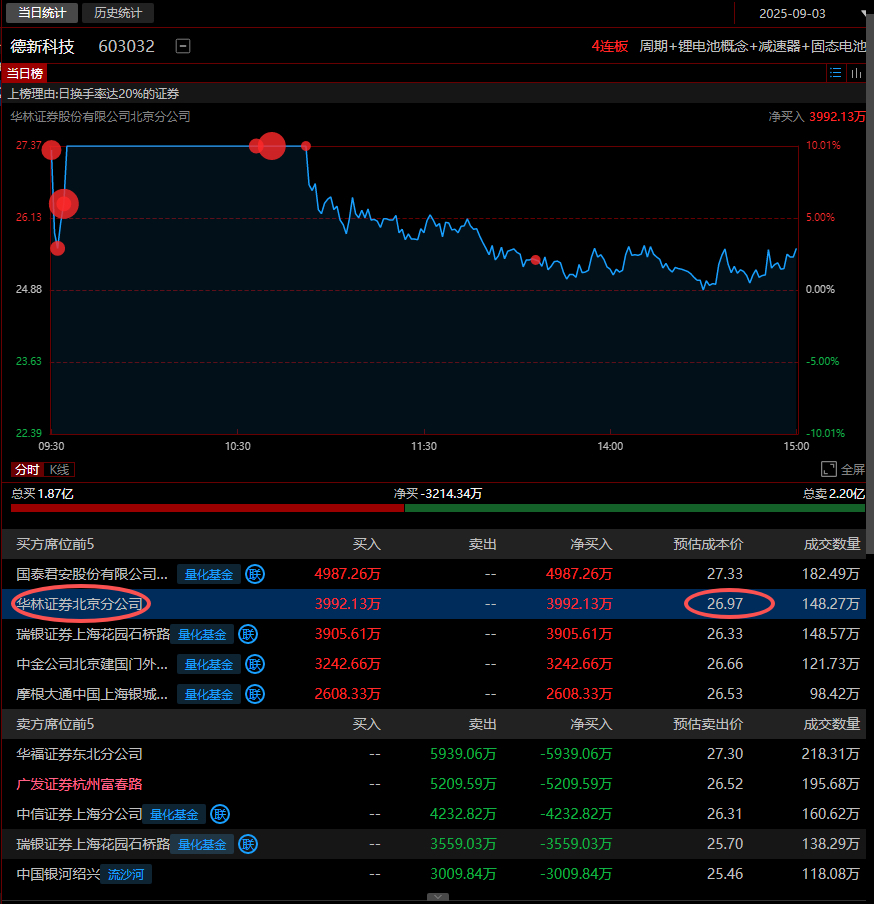Select the 国泰君安股份有限公司 buyer row
Viewport: 874px width, 904px height.
pyautogui.click(x=434, y=574)
